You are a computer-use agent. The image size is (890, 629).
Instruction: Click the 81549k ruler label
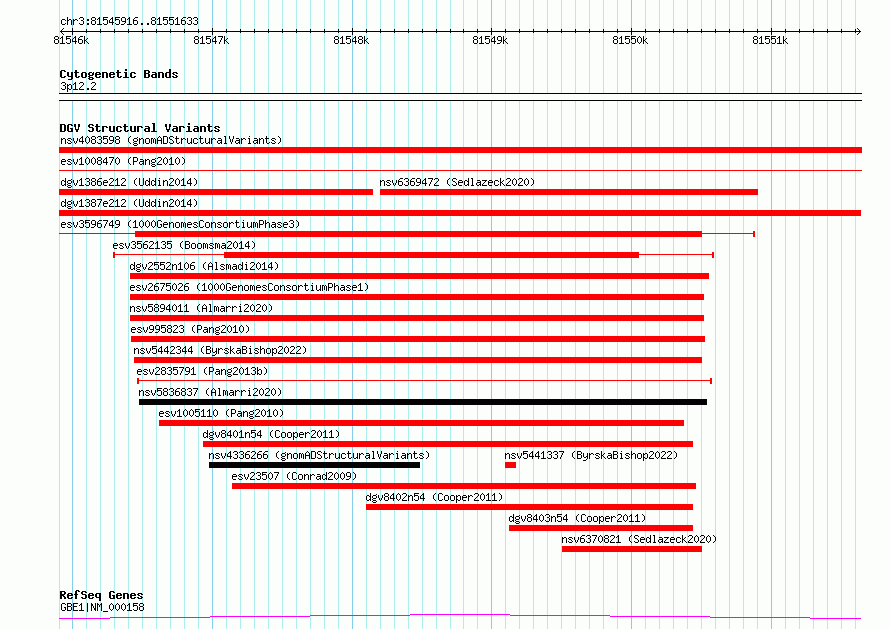(490, 40)
